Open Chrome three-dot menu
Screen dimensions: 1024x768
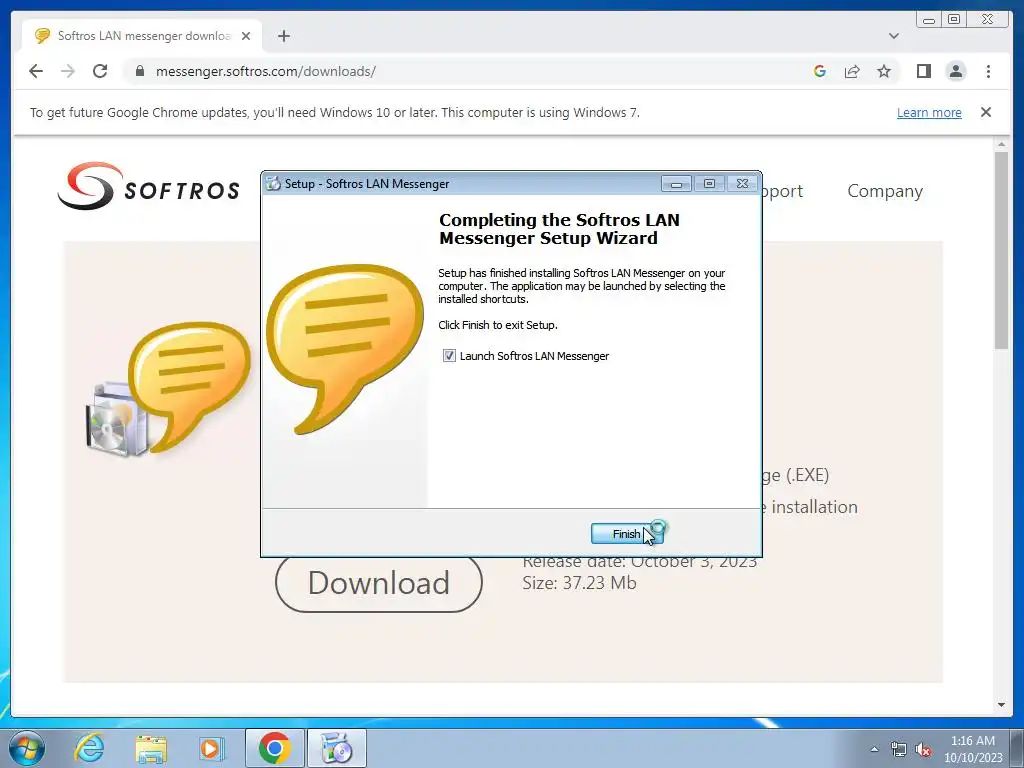pyautogui.click(x=988, y=71)
